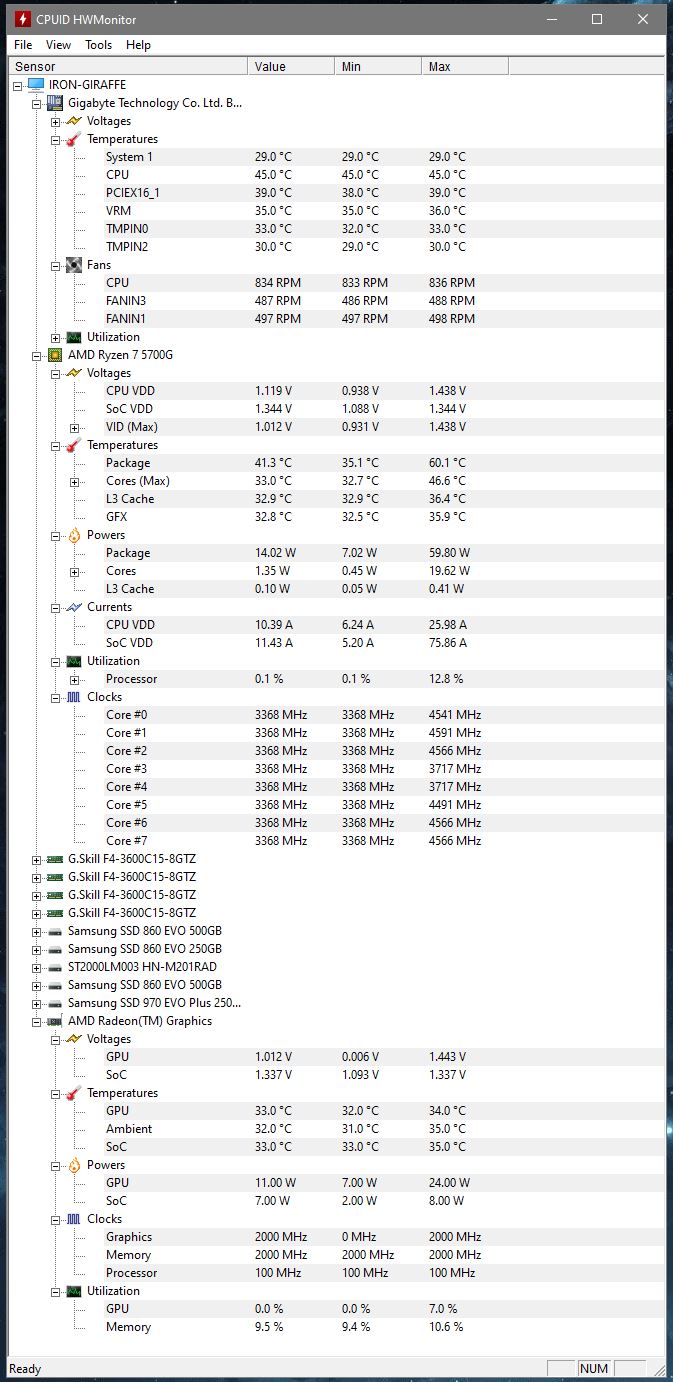Click the IRON-GIRAFFE computer icon
673x1382 pixels.
tap(37, 85)
